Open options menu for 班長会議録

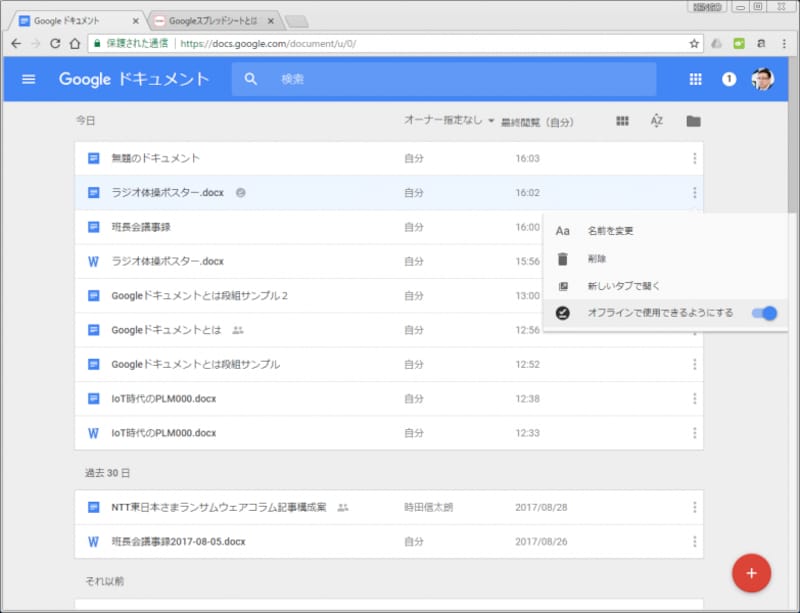coord(695,226)
